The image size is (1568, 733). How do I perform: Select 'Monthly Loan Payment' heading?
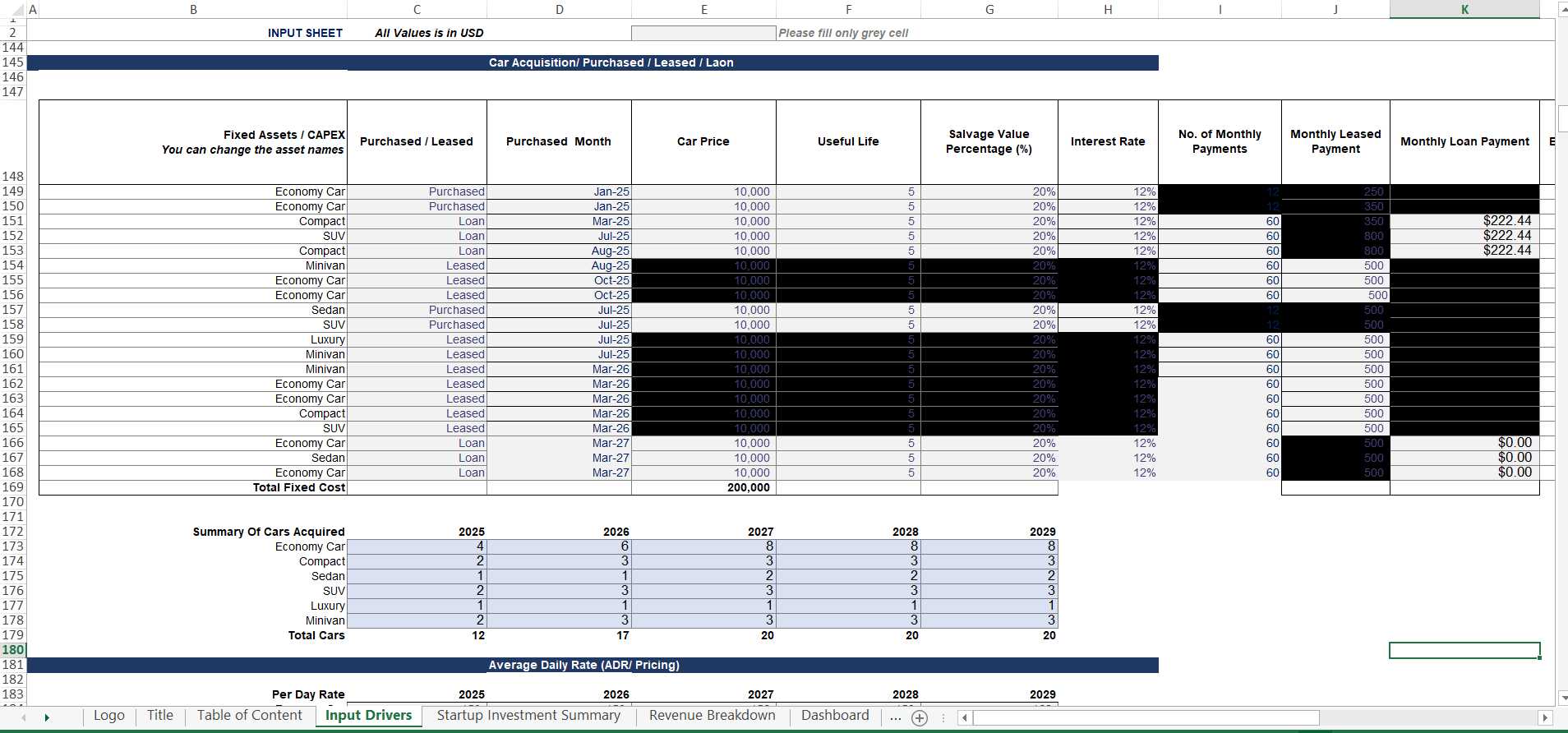1464,142
